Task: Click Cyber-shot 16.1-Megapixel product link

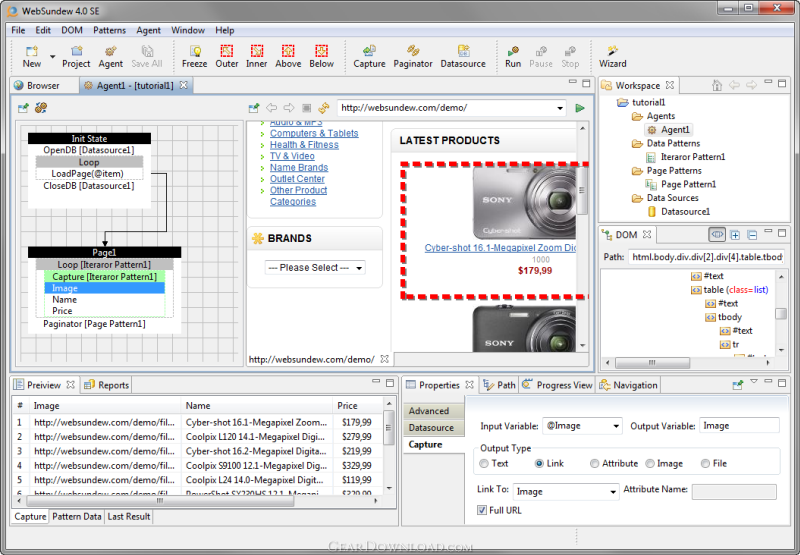Action: coord(500,248)
